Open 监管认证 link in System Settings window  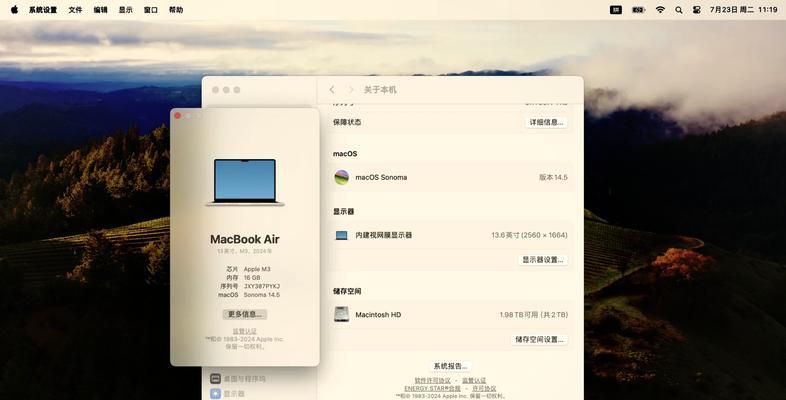(474, 380)
